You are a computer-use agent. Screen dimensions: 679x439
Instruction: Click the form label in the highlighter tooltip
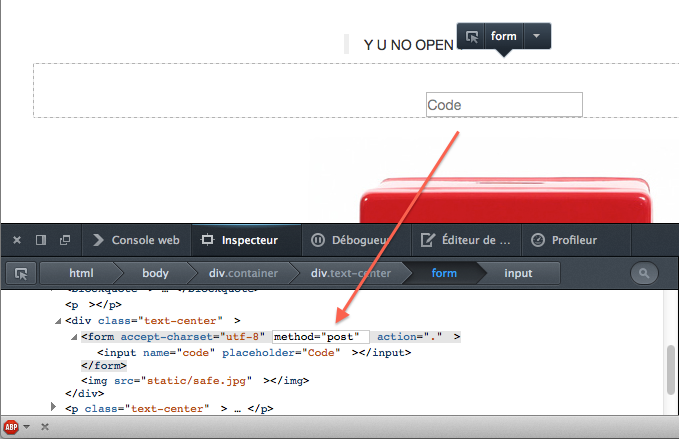click(504, 36)
